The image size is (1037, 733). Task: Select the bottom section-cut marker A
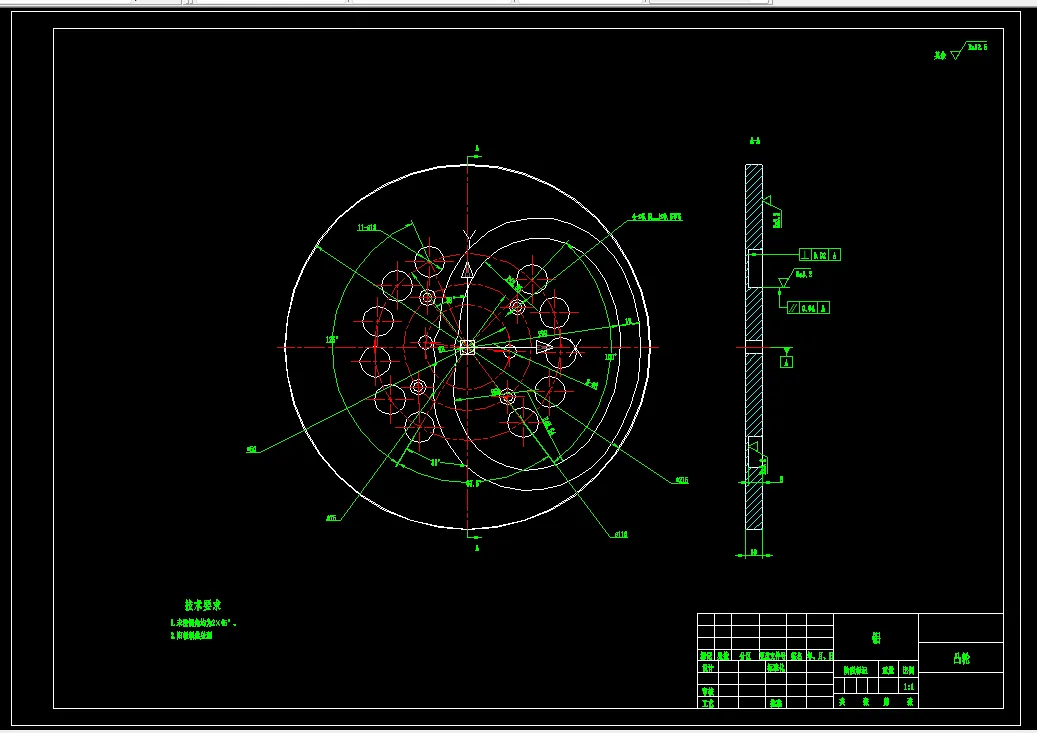(477, 548)
